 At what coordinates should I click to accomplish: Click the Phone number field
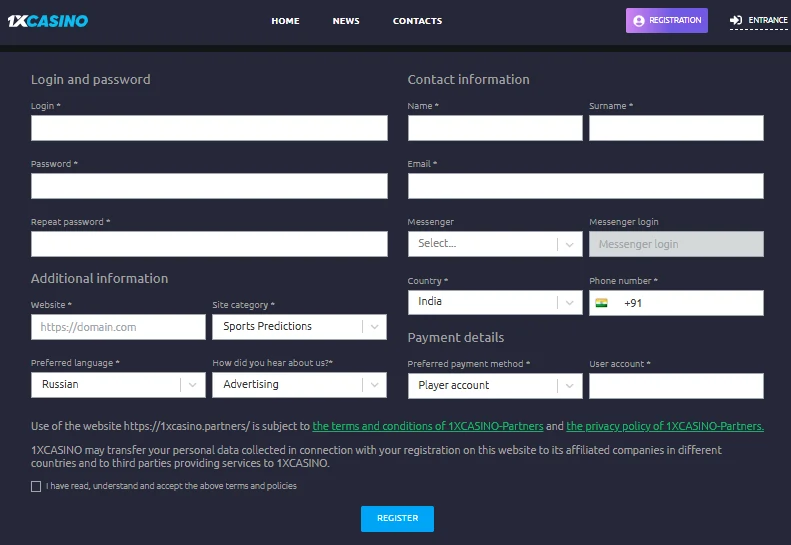tap(676, 303)
